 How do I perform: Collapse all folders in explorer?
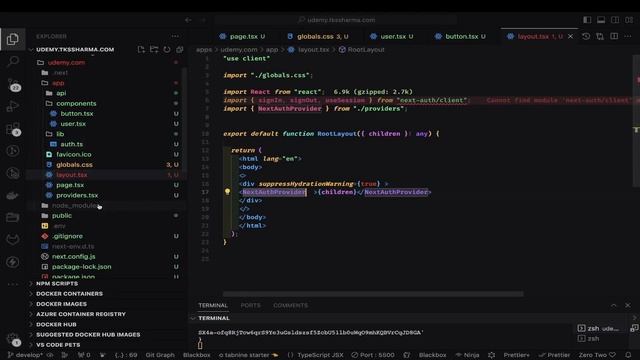[x=180, y=49]
